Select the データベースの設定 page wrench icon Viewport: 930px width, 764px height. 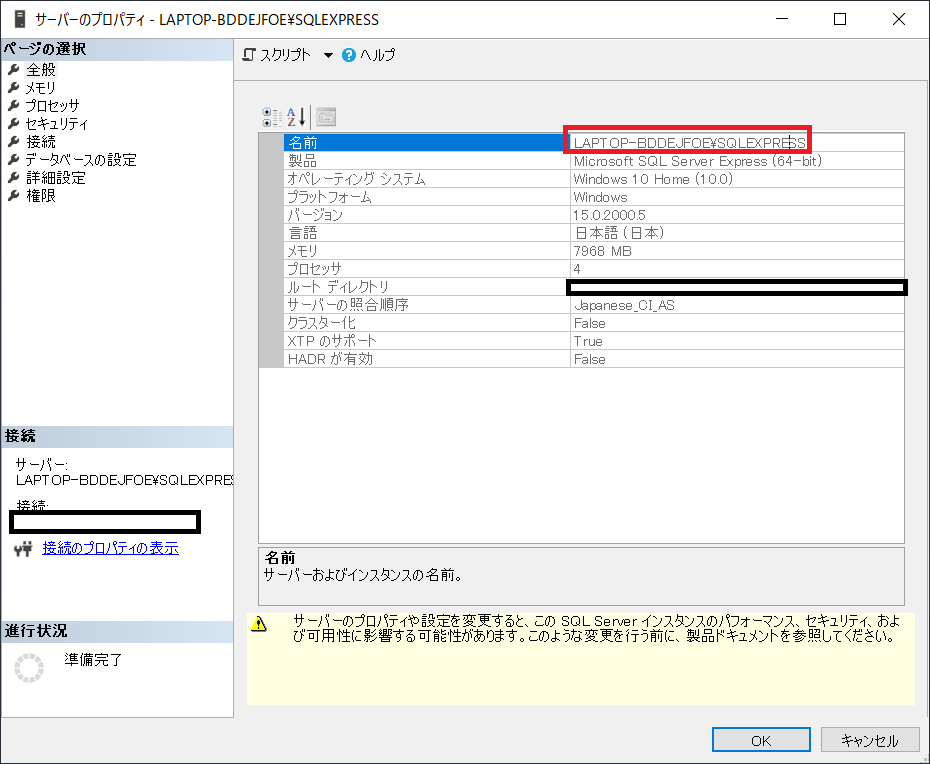click(14, 160)
